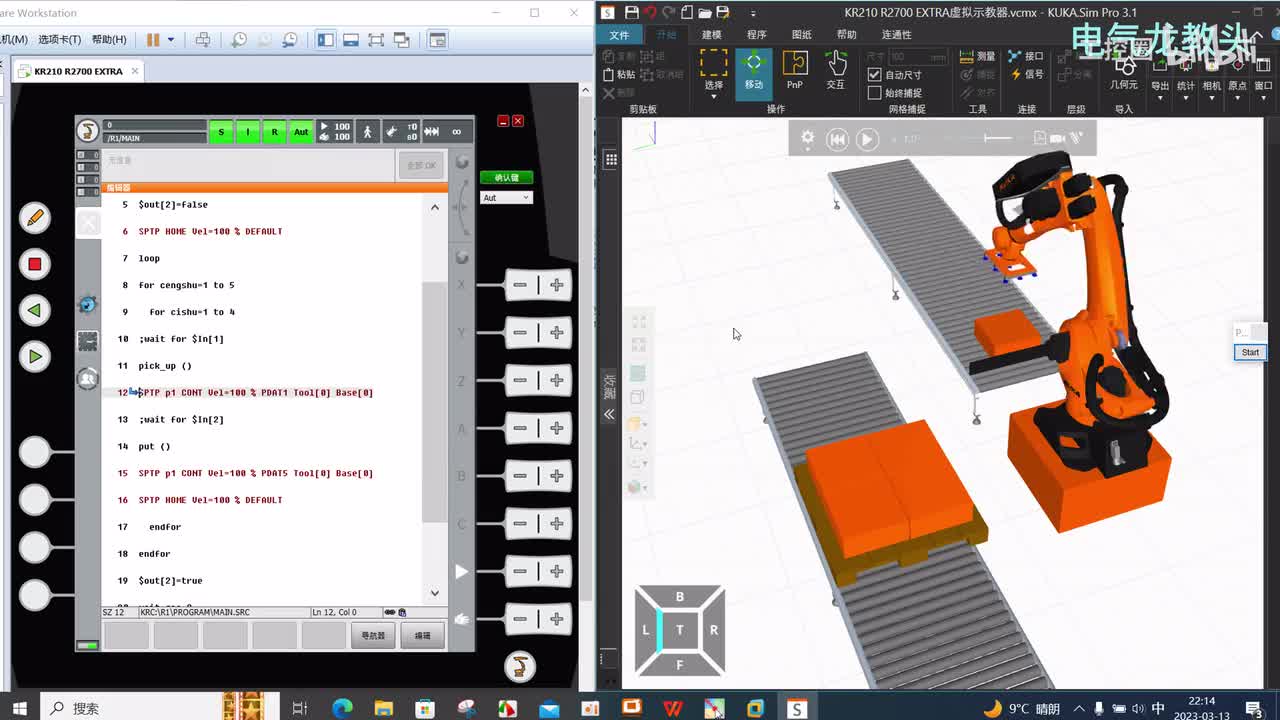Toggle the green S submit interpreter status
This screenshot has height=720, width=1280.
click(x=221, y=132)
